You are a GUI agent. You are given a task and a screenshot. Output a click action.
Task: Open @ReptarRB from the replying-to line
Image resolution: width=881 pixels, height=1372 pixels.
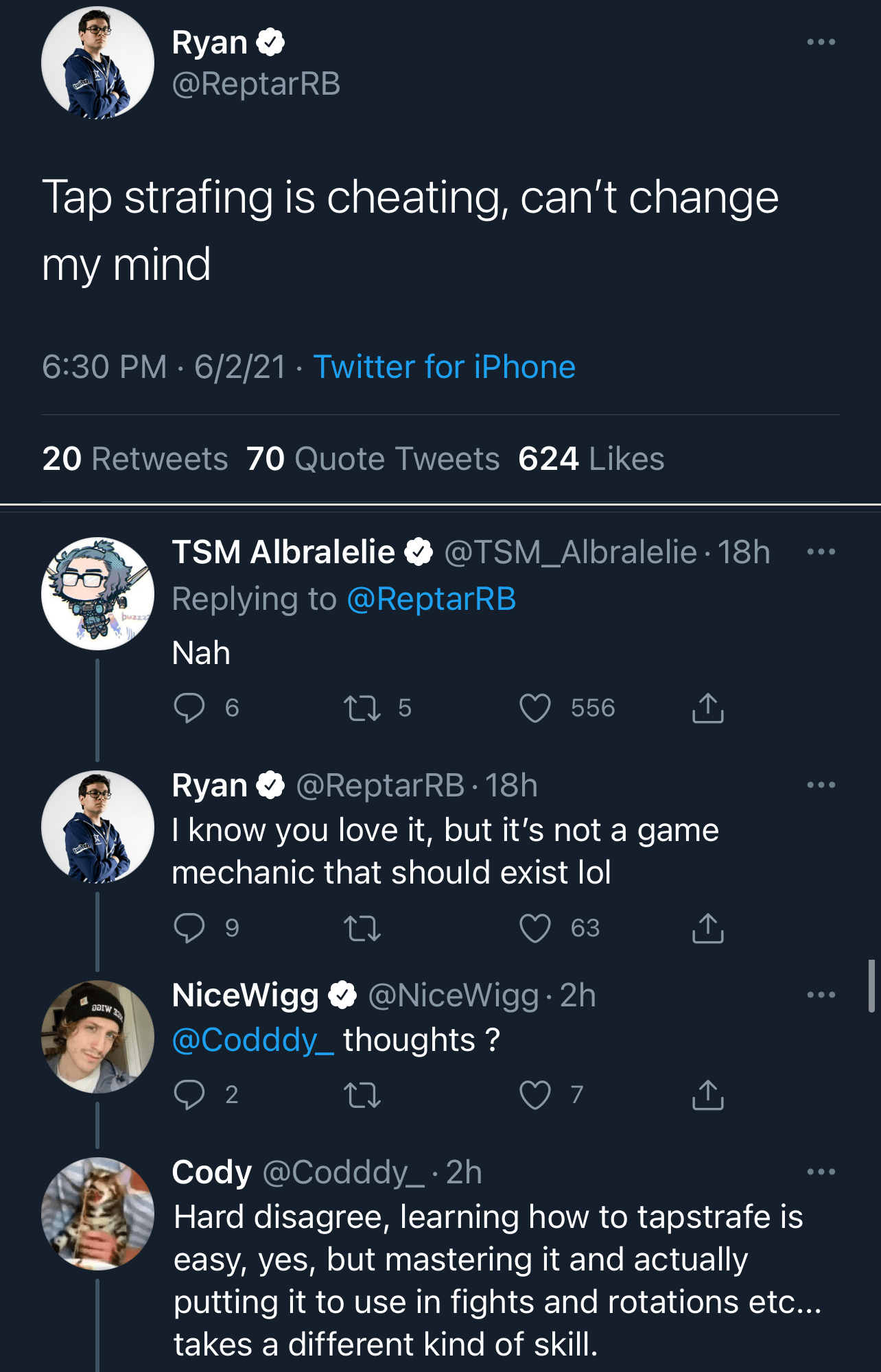pyautogui.click(x=431, y=598)
